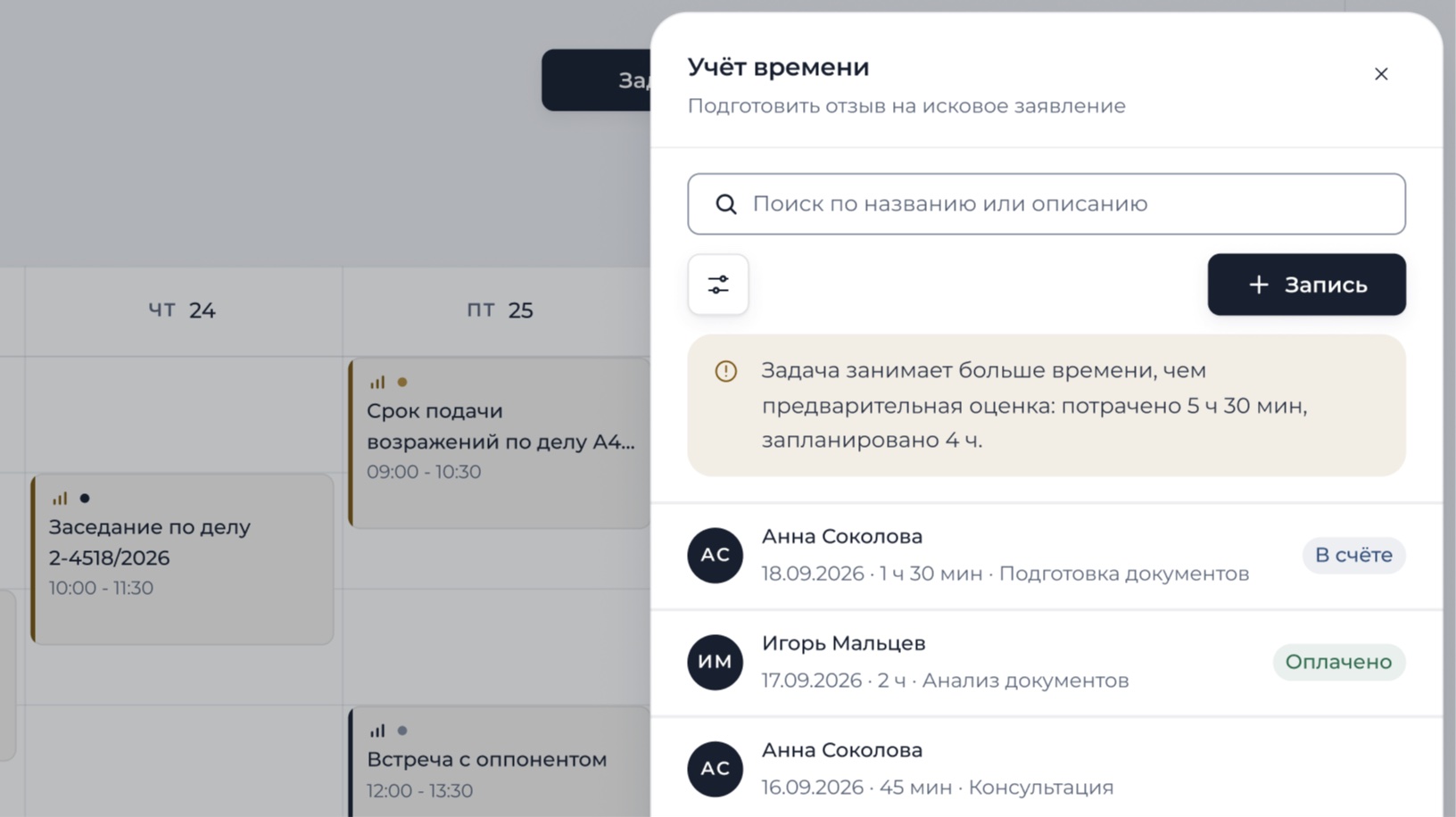
Task: Click the priority bars icon on Срок подачи event
Action: 377,383
